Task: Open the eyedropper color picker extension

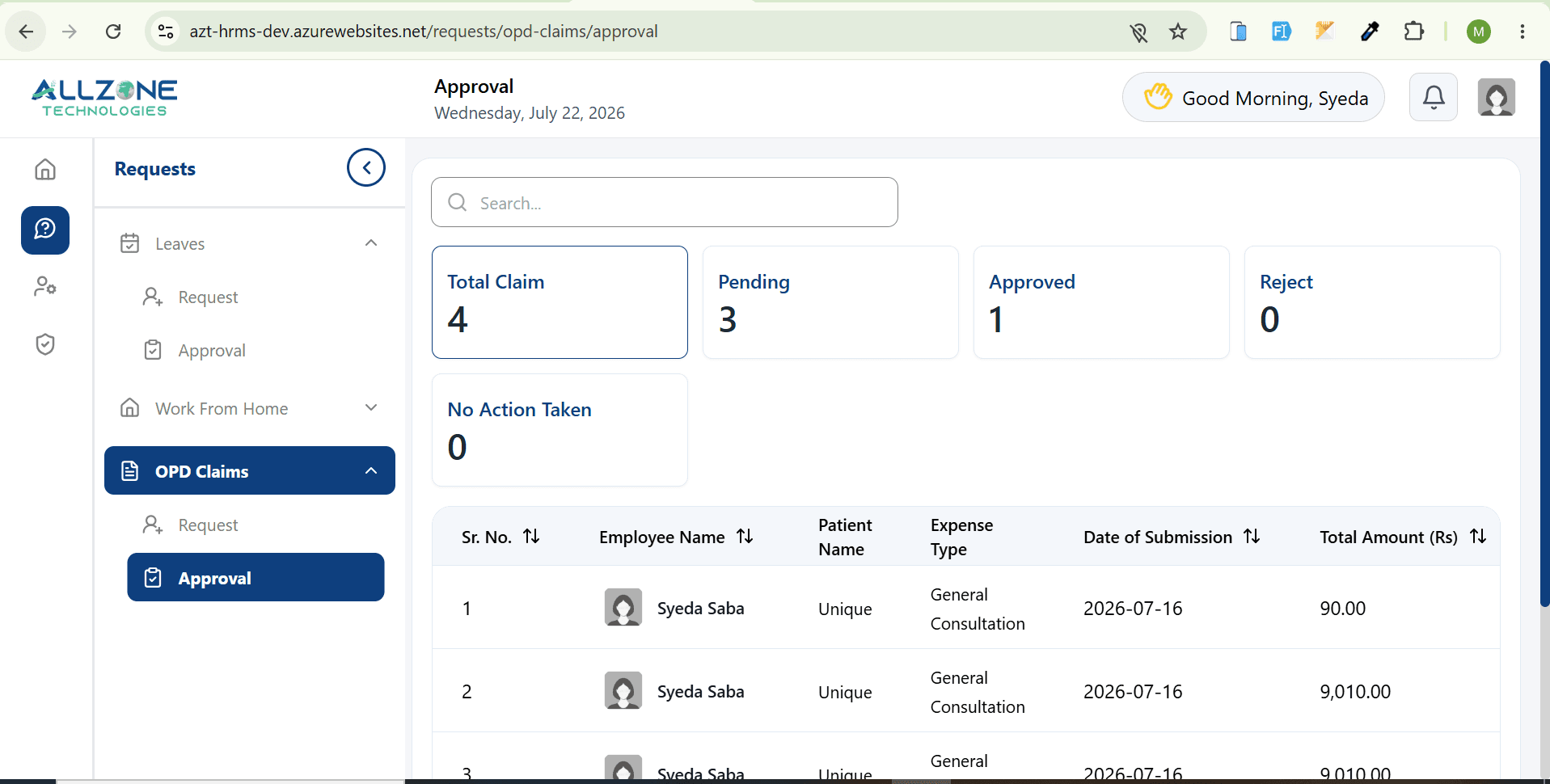Action: pyautogui.click(x=1370, y=32)
